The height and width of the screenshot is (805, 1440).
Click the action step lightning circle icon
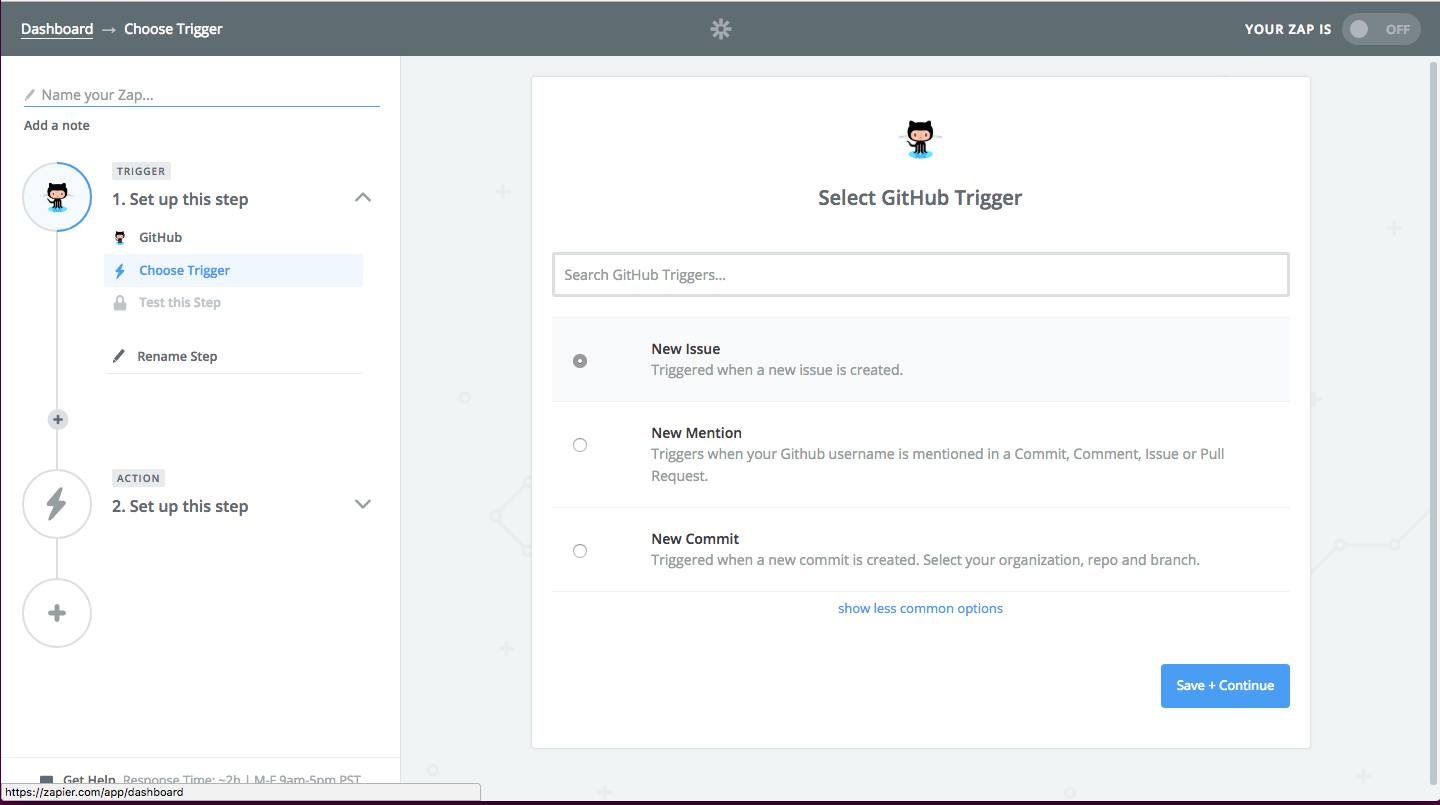point(57,504)
